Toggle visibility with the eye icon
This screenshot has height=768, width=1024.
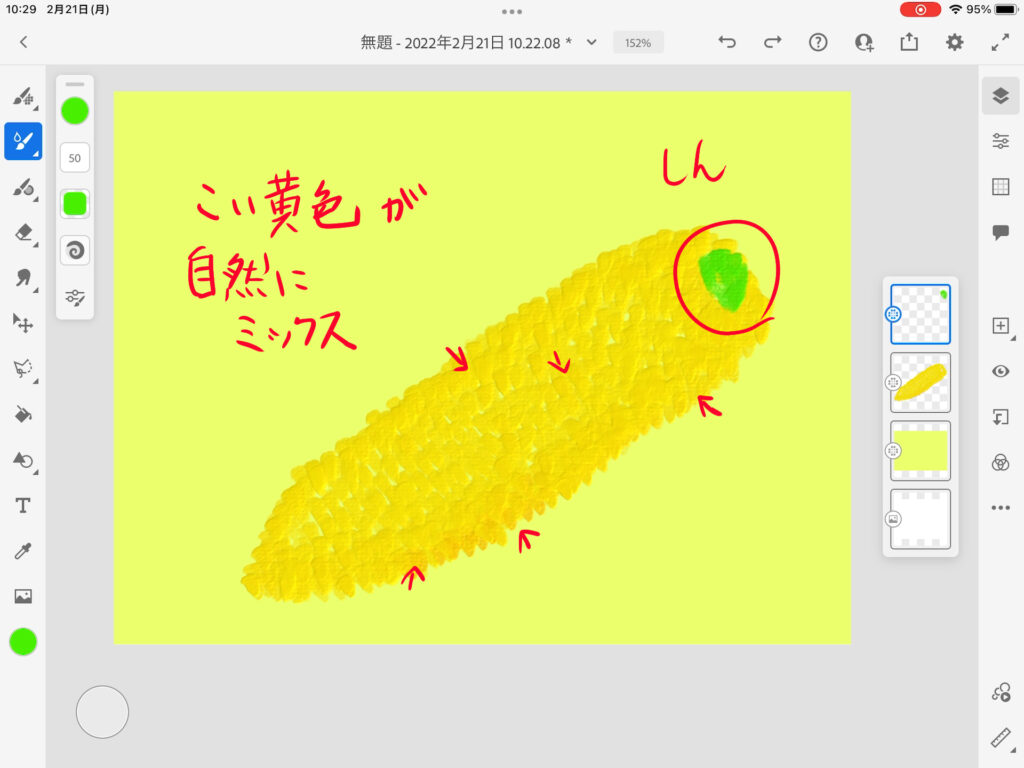tap(1000, 371)
